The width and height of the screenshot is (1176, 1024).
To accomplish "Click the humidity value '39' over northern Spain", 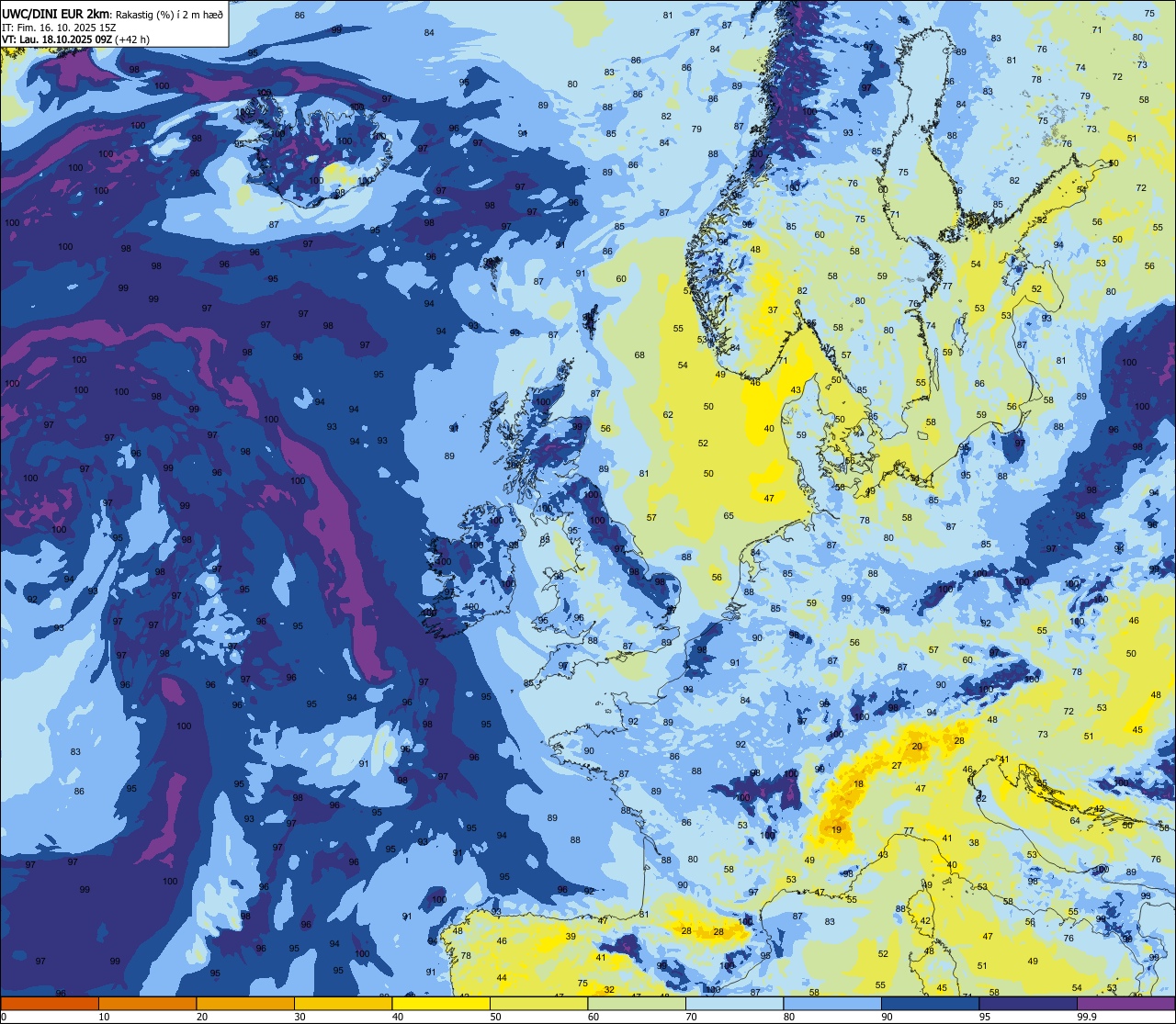I will 571,937.
